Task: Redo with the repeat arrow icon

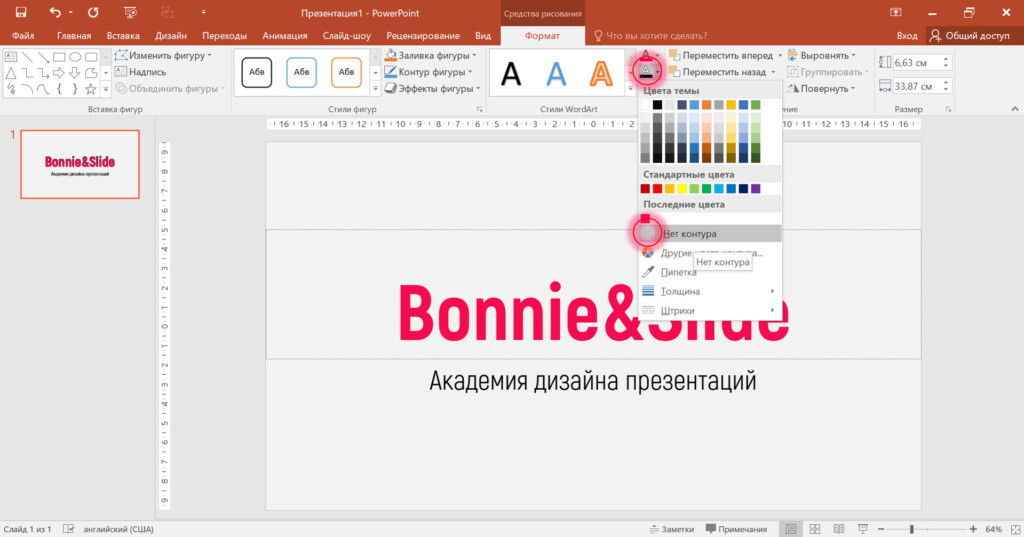Action: pyautogui.click(x=93, y=12)
